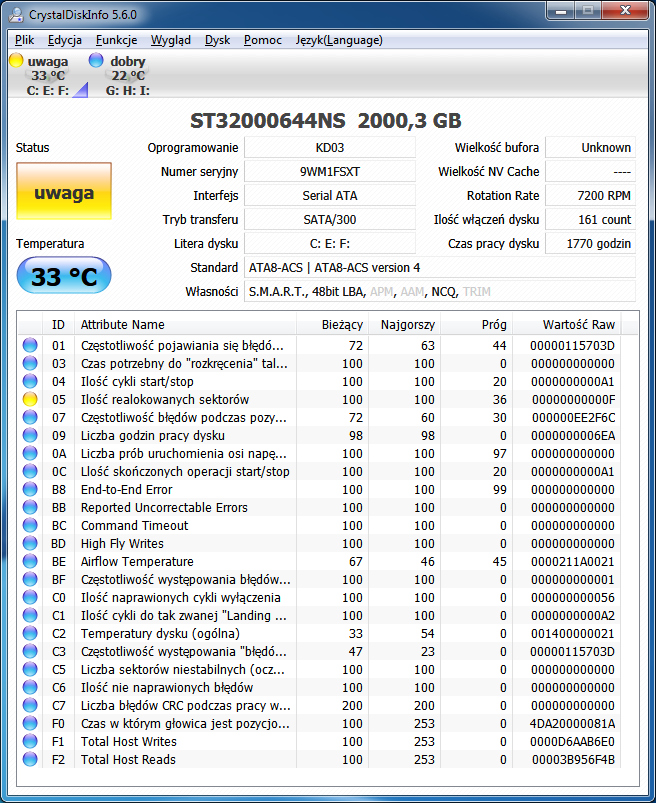Click the blue status icon for Command Timeout row
The height and width of the screenshot is (803, 656).
click(30, 525)
